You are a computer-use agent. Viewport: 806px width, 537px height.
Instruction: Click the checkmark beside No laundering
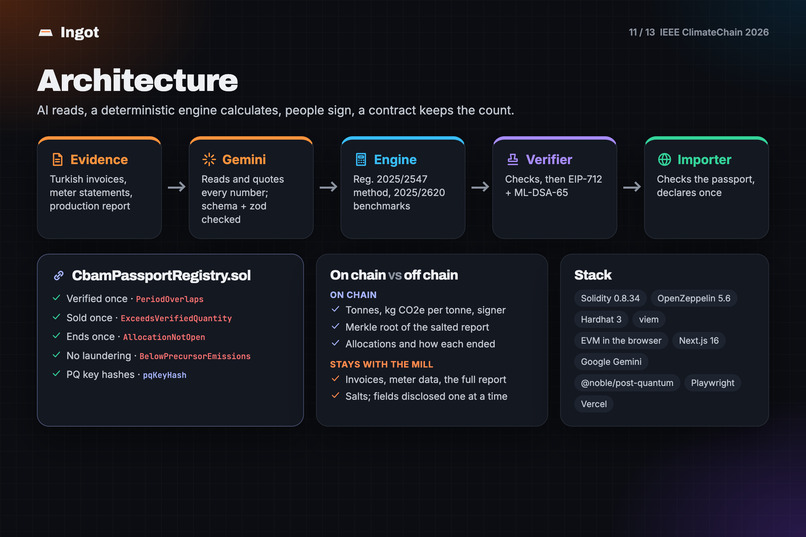[x=57, y=355]
